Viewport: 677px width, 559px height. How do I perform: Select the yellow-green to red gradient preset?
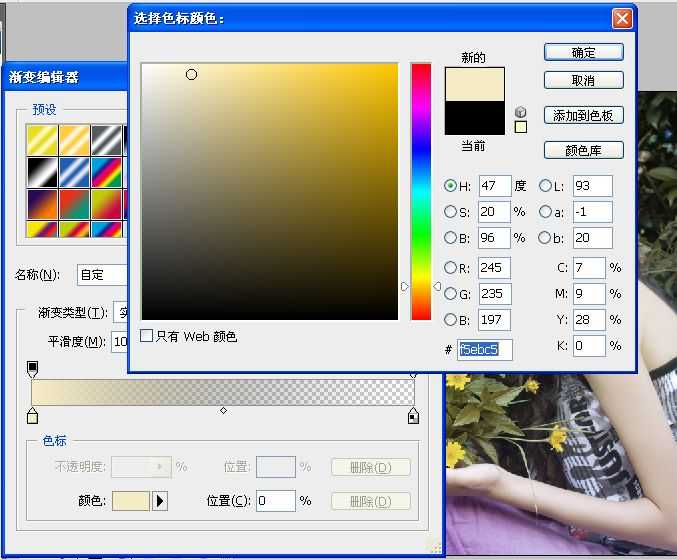pos(107,205)
